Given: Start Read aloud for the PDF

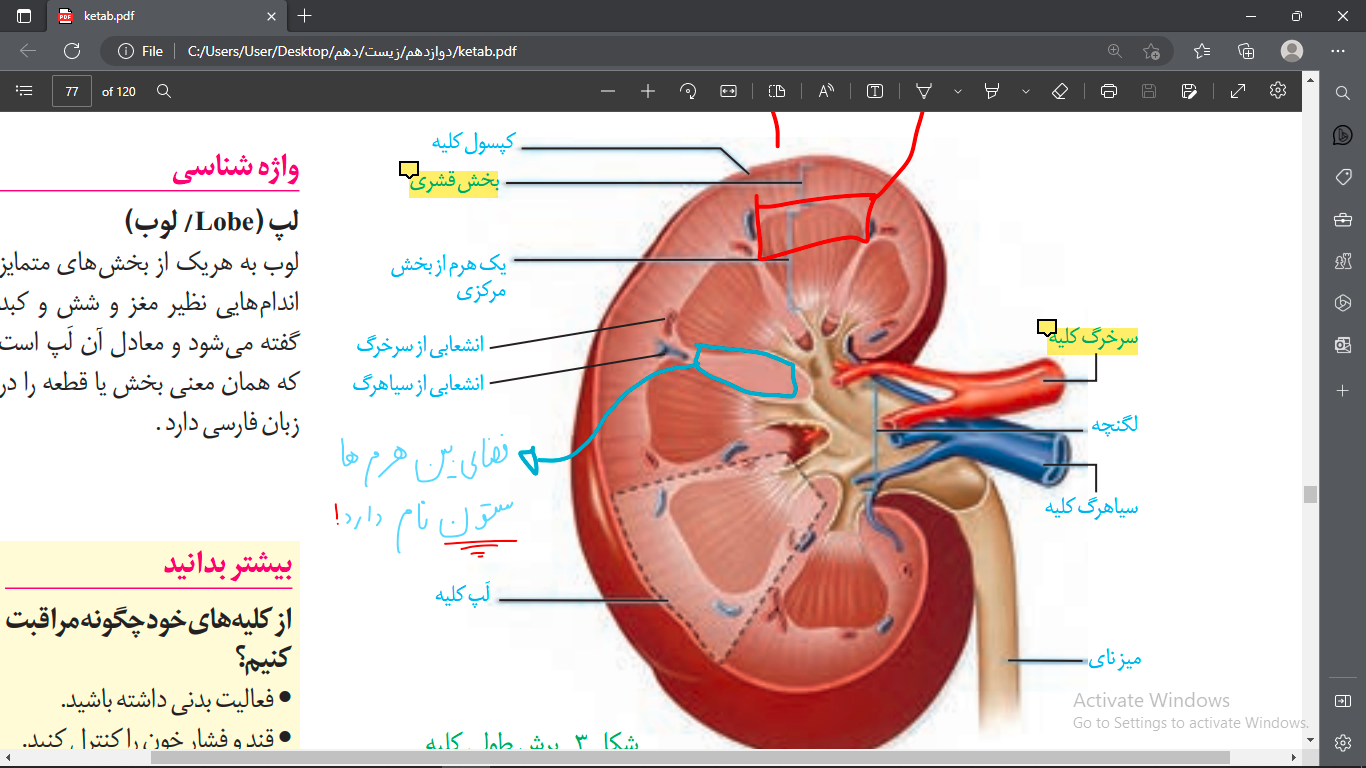Looking at the screenshot, I should [x=826, y=91].
